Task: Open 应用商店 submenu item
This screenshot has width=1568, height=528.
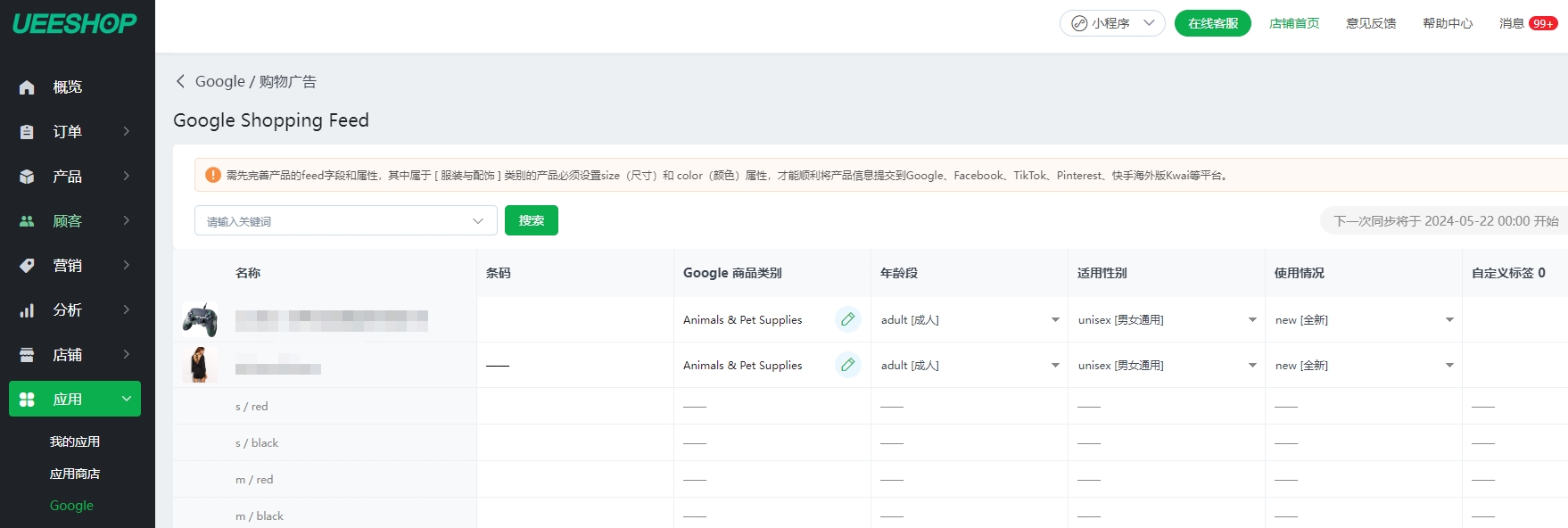Action: pos(75,474)
